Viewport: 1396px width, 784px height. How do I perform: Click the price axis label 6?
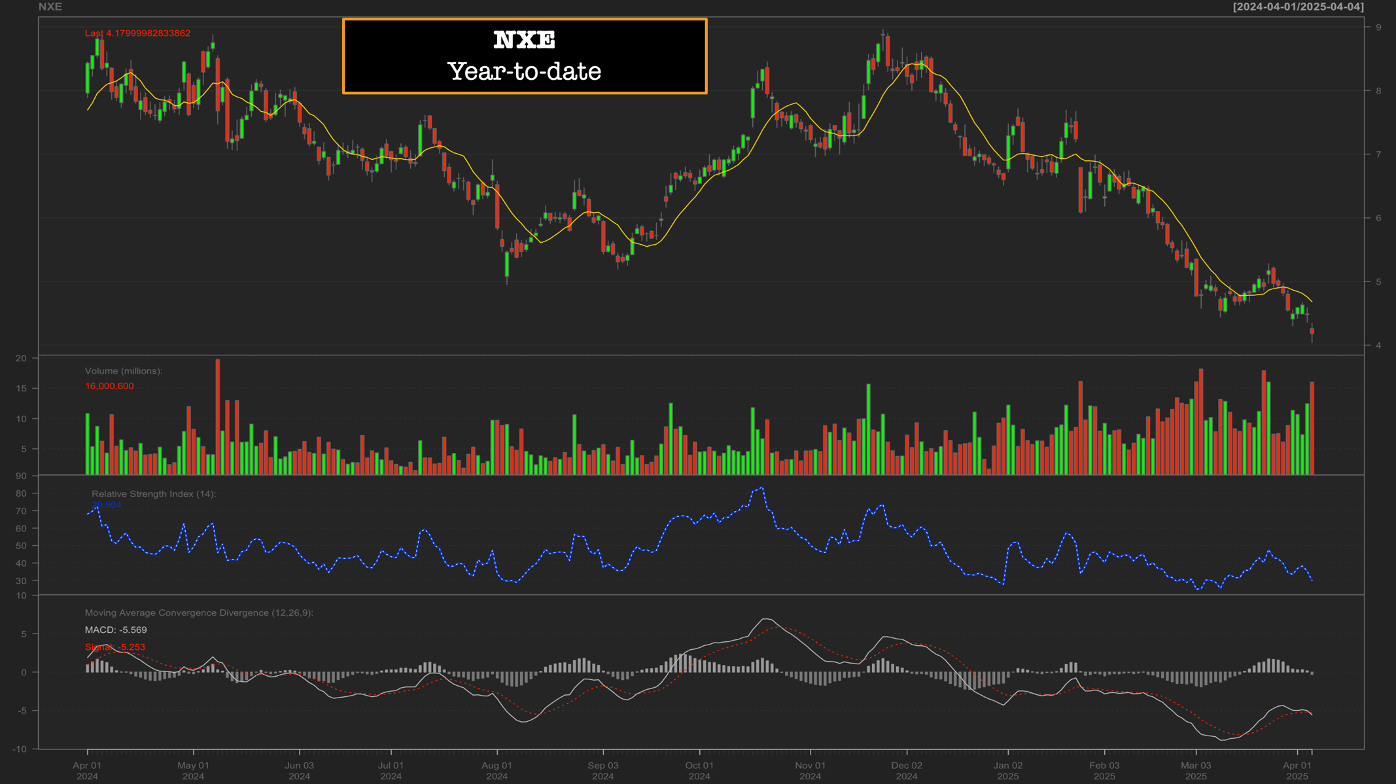coord(1378,218)
